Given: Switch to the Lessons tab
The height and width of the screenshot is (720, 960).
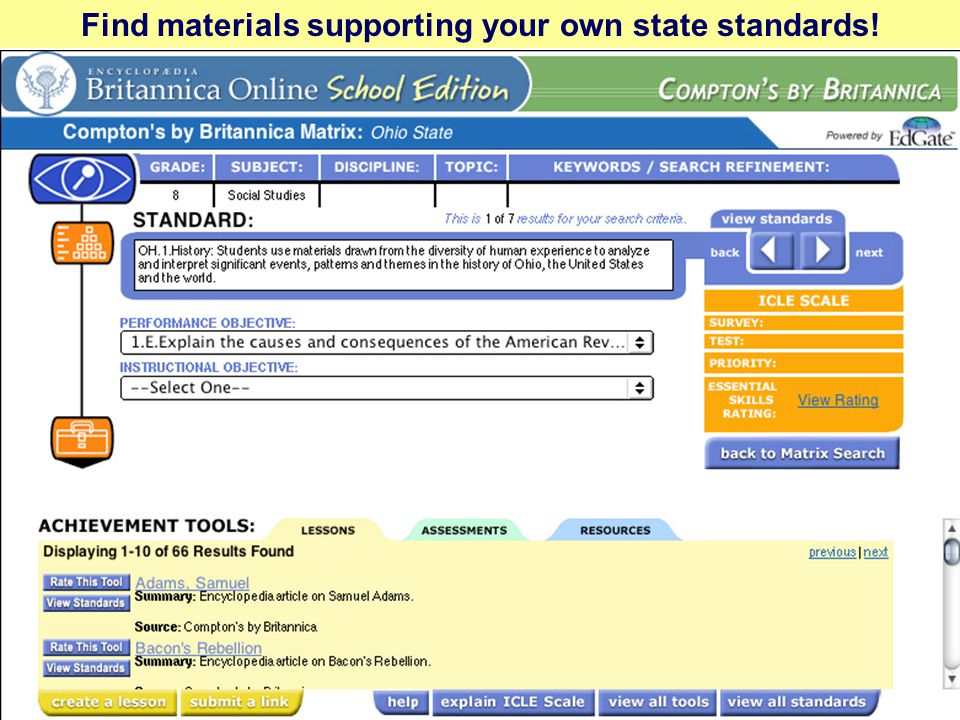Looking at the screenshot, I should (x=328, y=530).
